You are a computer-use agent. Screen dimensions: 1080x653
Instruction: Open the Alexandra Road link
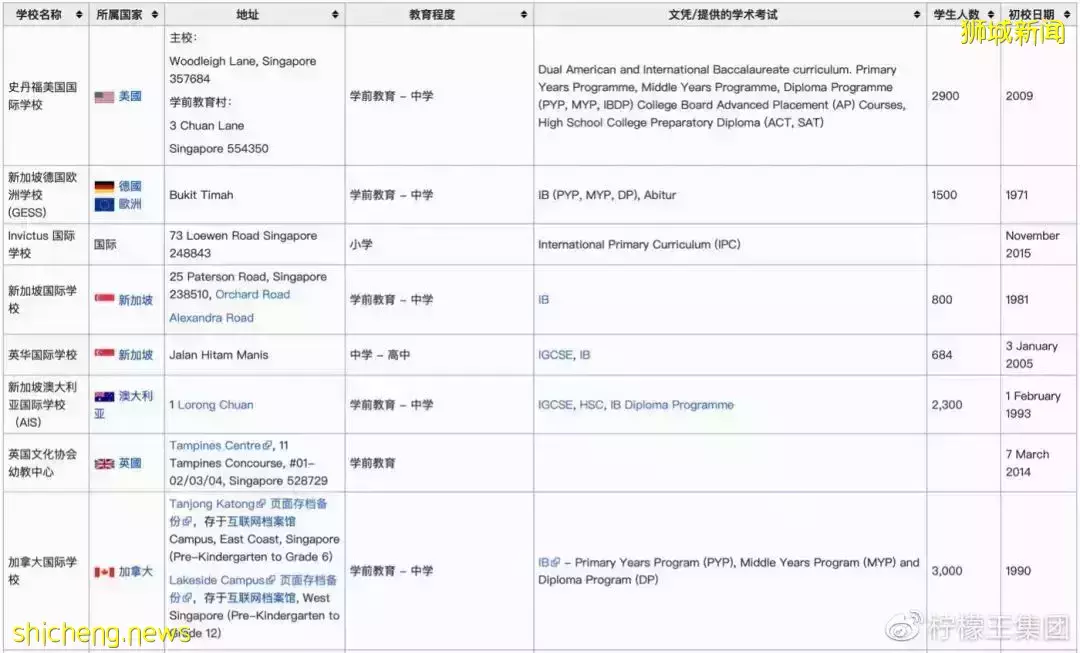[211, 318]
